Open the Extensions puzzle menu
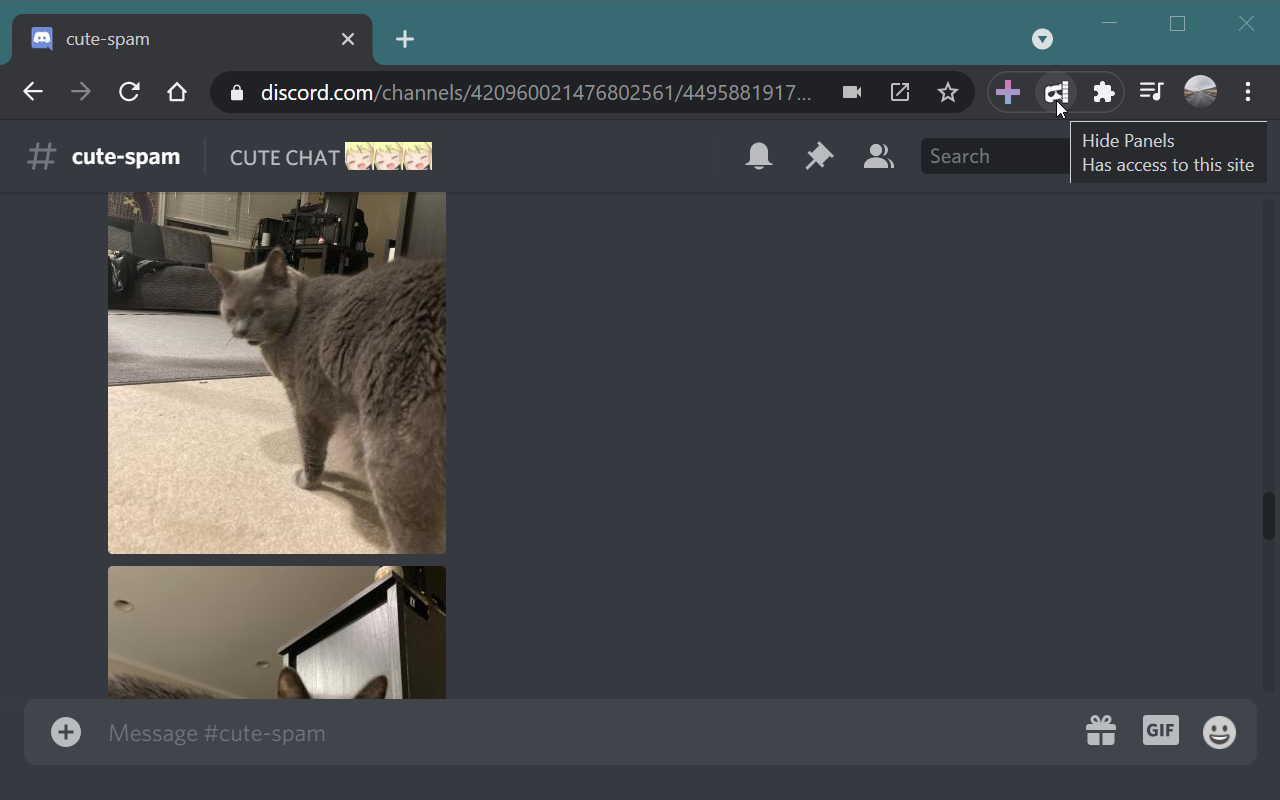 pyautogui.click(x=1104, y=92)
